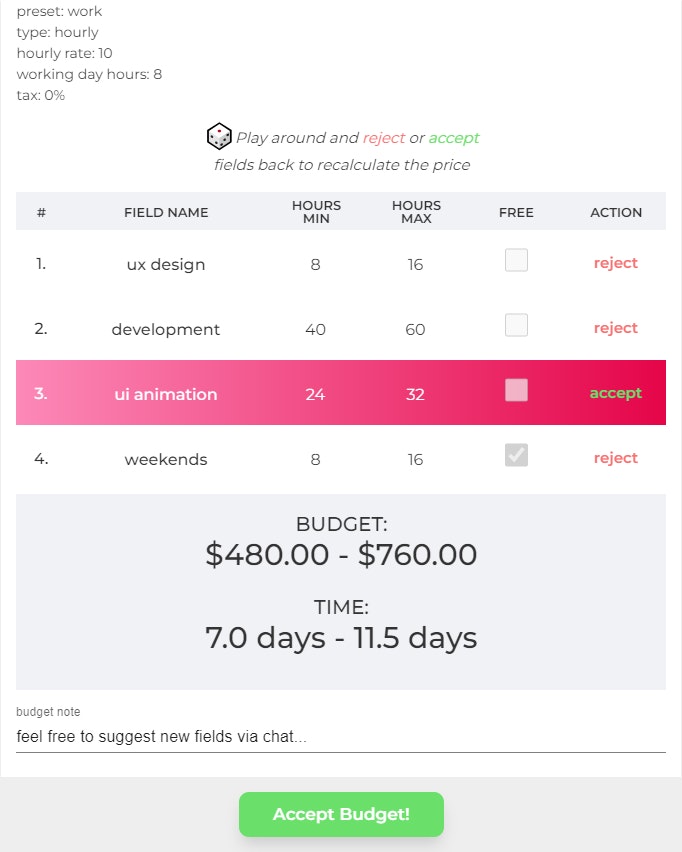Click the Accept Budget! button

(x=341, y=814)
